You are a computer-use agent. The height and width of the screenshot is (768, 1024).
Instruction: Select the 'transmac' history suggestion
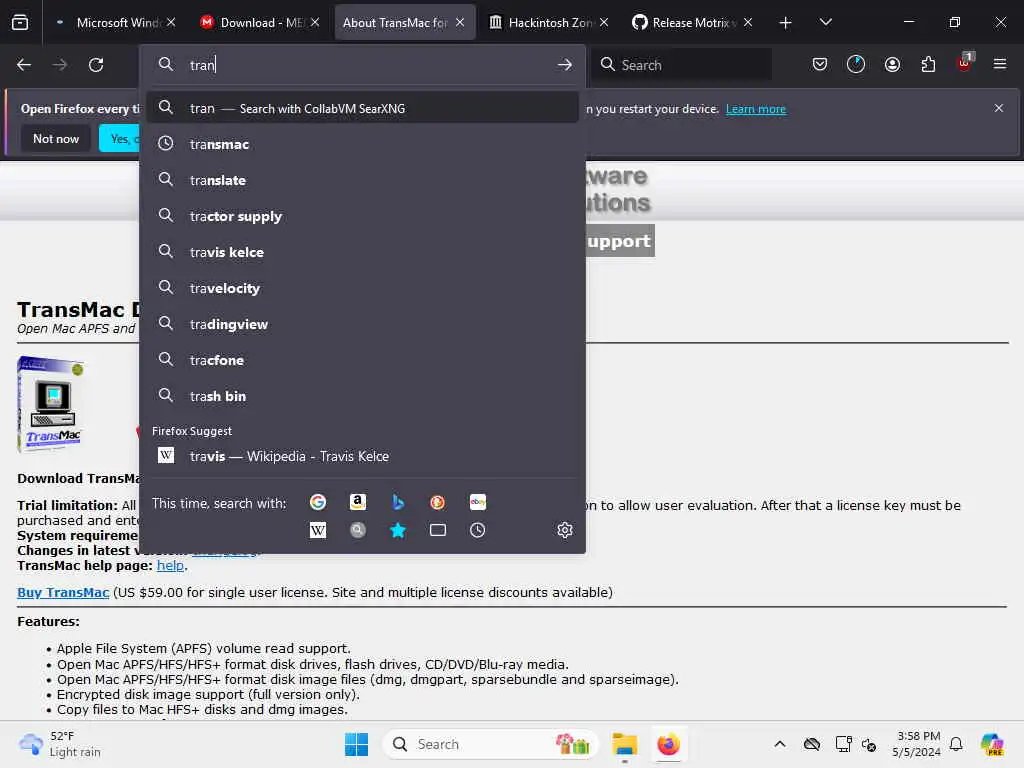pyautogui.click(x=362, y=144)
